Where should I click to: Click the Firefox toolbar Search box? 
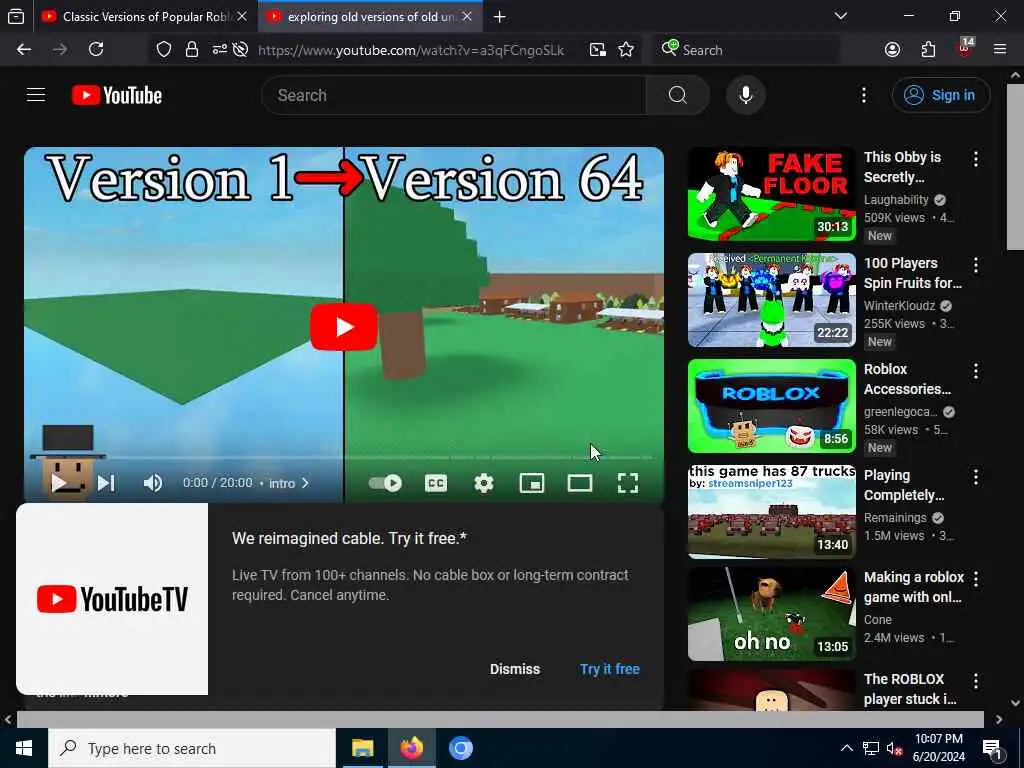coord(746,50)
